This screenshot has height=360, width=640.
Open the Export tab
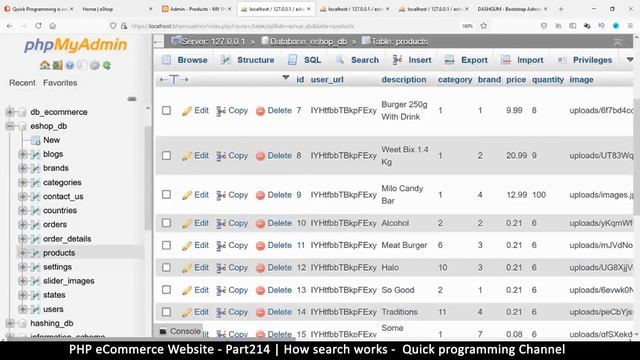(466, 60)
